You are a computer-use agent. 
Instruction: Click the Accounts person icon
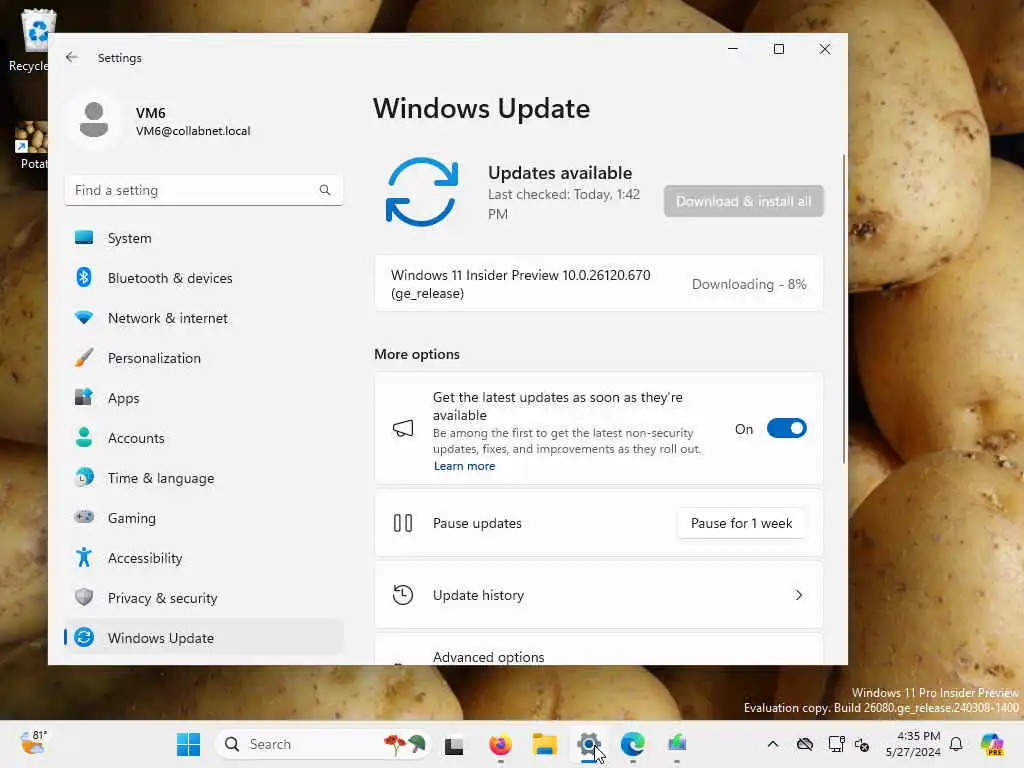(x=84, y=438)
